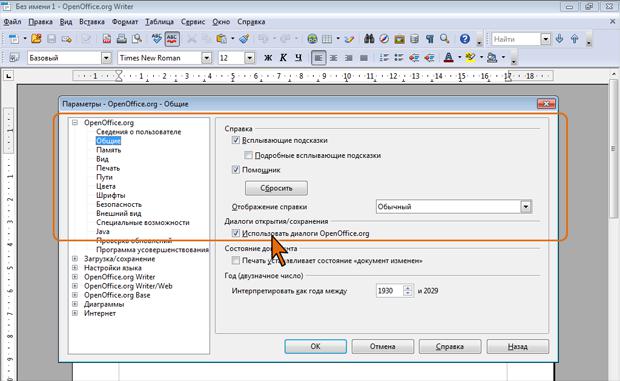This screenshot has height=381, width=620.
Task: Open a file with the Open icon
Action: pyautogui.click(x=36, y=39)
